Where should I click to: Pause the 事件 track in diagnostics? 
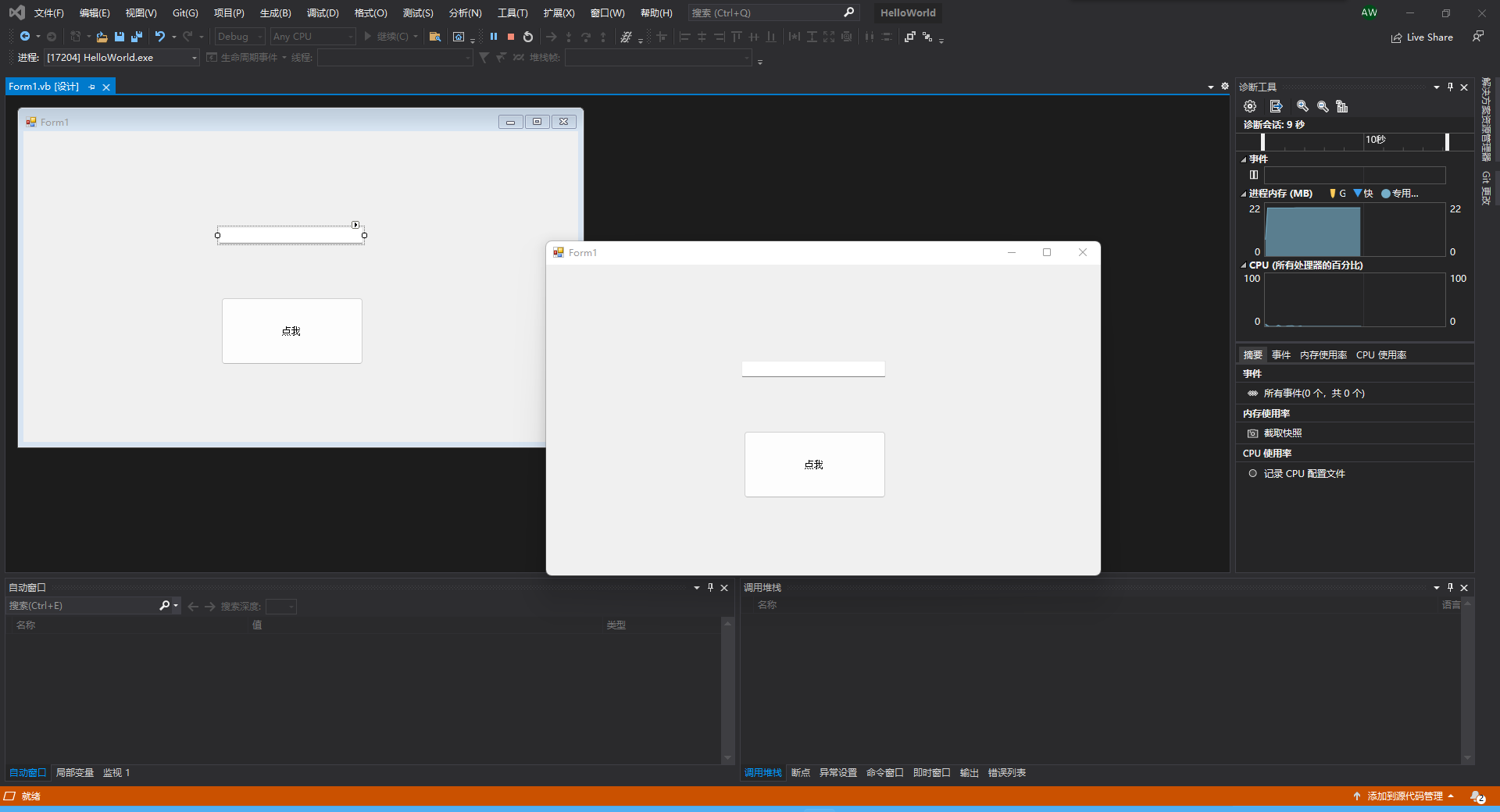click(x=1254, y=175)
